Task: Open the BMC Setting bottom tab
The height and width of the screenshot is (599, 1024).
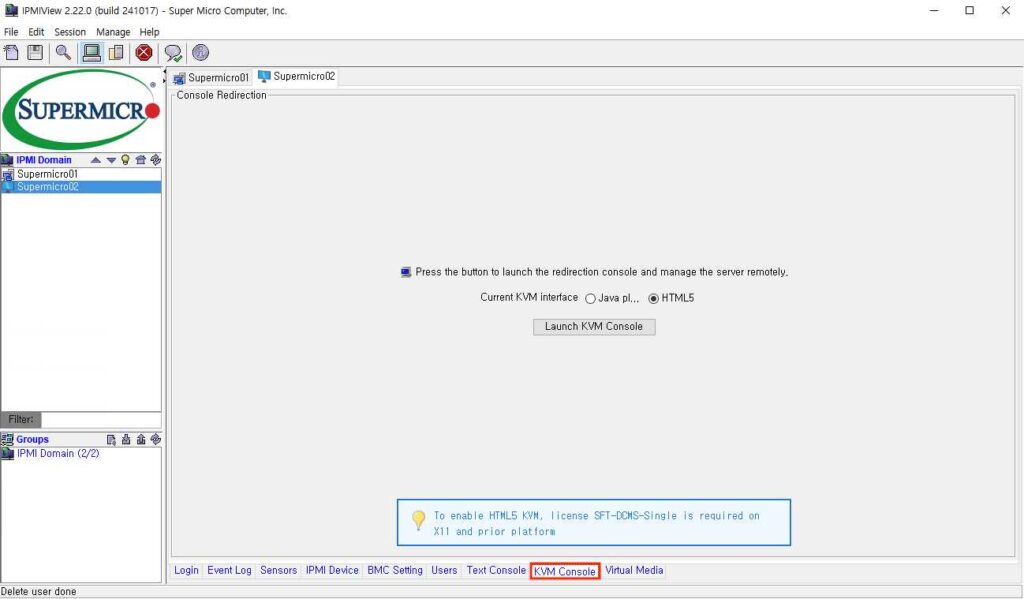Action: coord(394,570)
